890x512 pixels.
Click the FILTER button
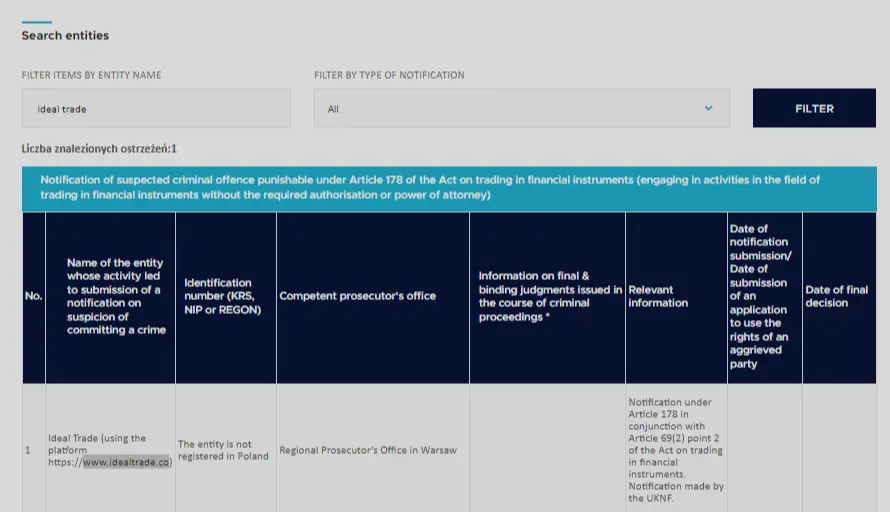814,108
